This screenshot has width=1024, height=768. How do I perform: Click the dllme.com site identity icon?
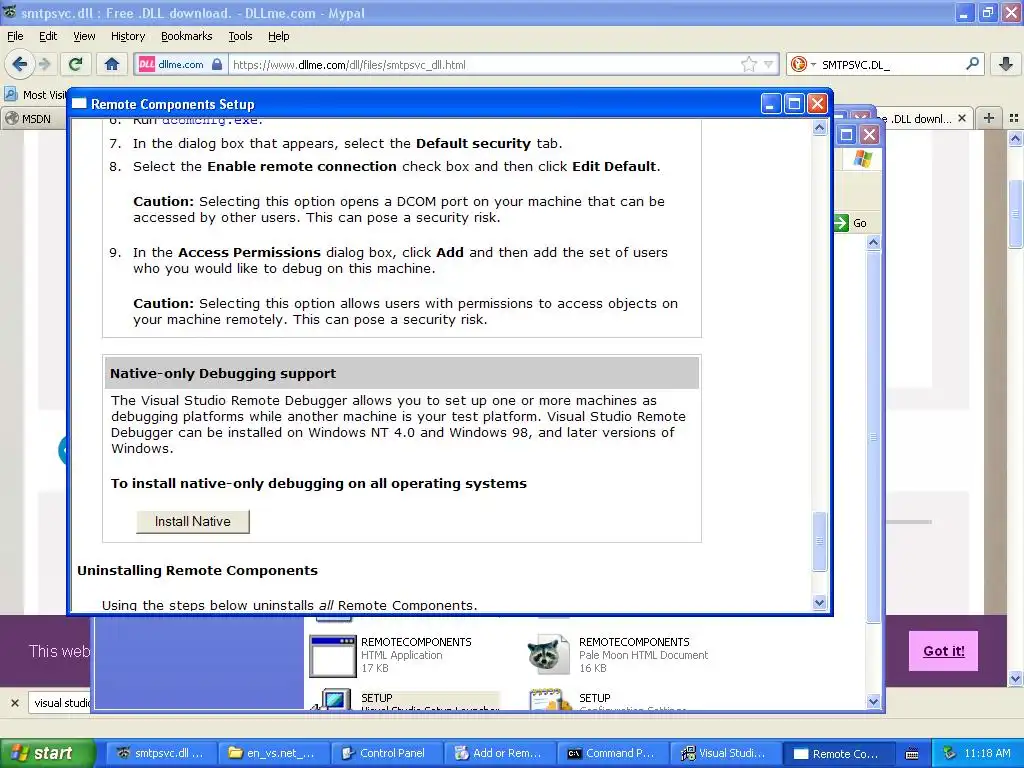tap(180, 64)
